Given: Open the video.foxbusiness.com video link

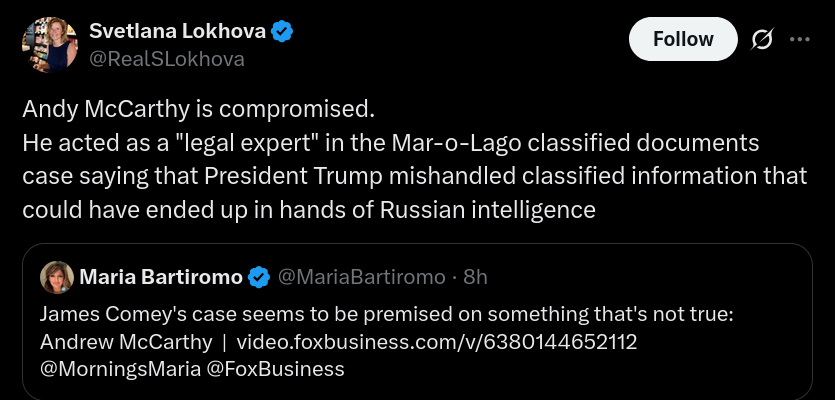Looking at the screenshot, I should [x=436, y=342].
